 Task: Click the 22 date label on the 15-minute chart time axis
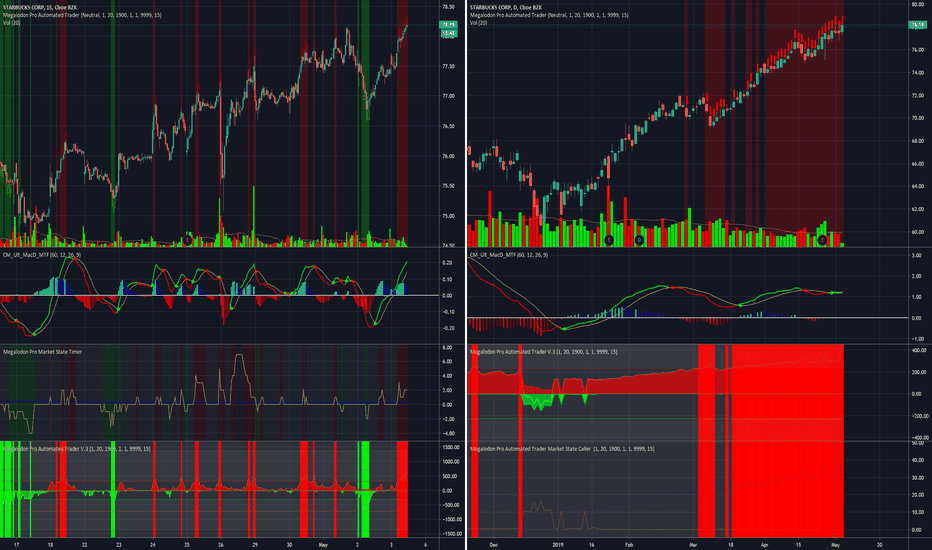pyautogui.click(x=84, y=545)
